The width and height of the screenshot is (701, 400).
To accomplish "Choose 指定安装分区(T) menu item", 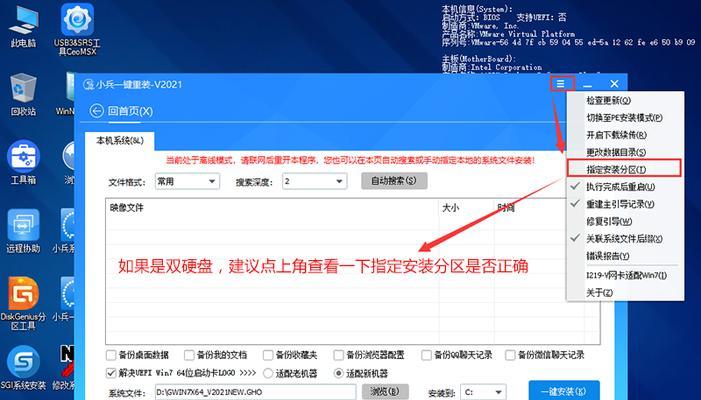I will point(624,169).
